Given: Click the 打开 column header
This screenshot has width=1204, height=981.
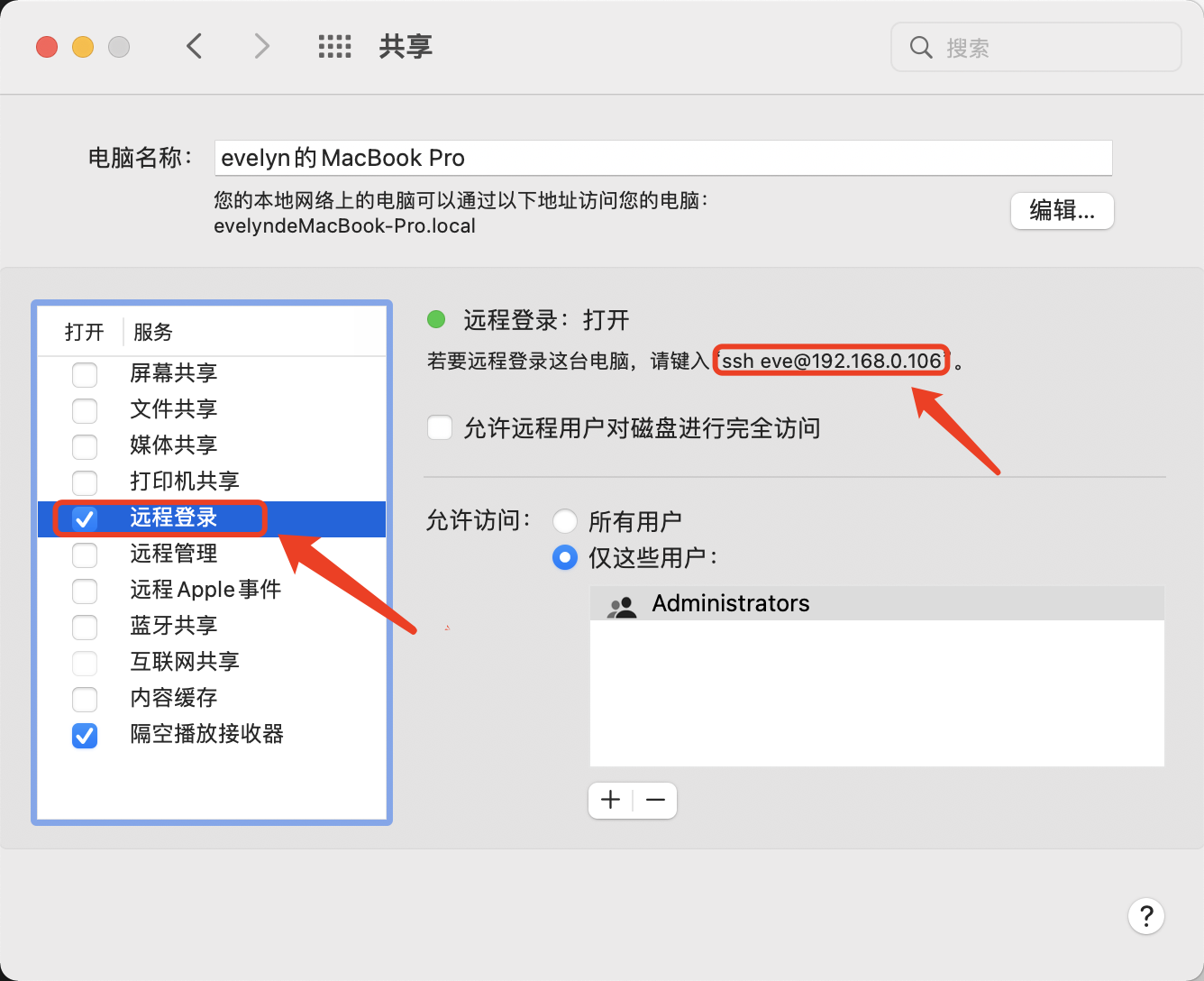Looking at the screenshot, I should point(84,332).
